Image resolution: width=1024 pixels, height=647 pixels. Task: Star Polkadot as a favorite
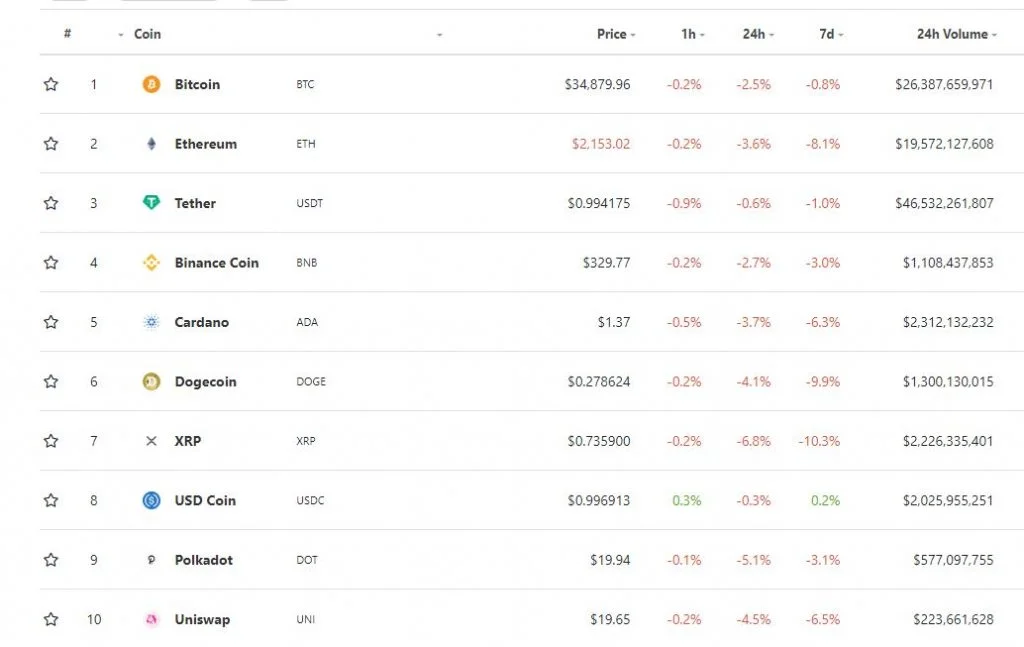[x=51, y=560]
